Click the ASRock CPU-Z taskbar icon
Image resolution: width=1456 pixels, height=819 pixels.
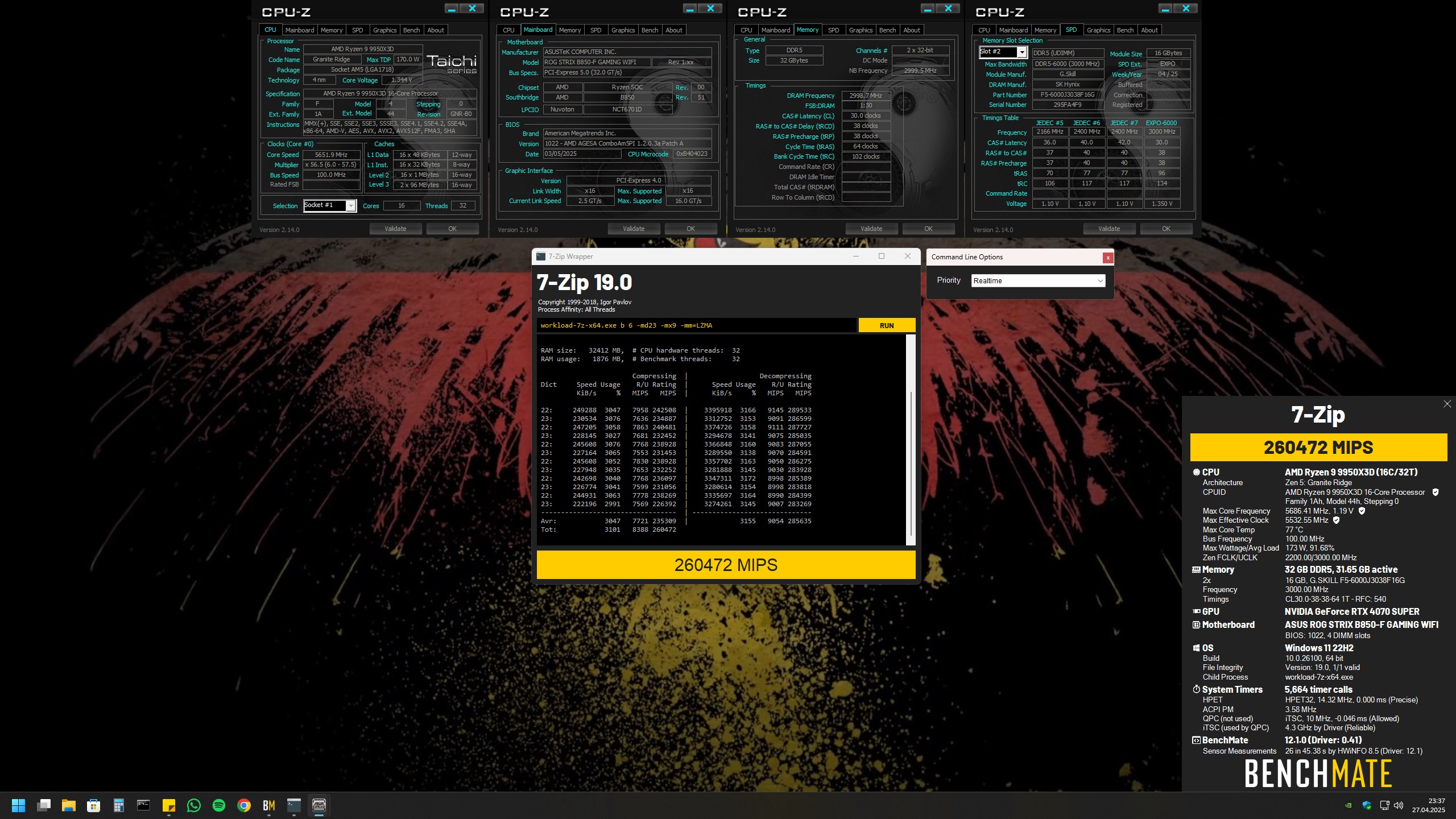coord(319,805)
